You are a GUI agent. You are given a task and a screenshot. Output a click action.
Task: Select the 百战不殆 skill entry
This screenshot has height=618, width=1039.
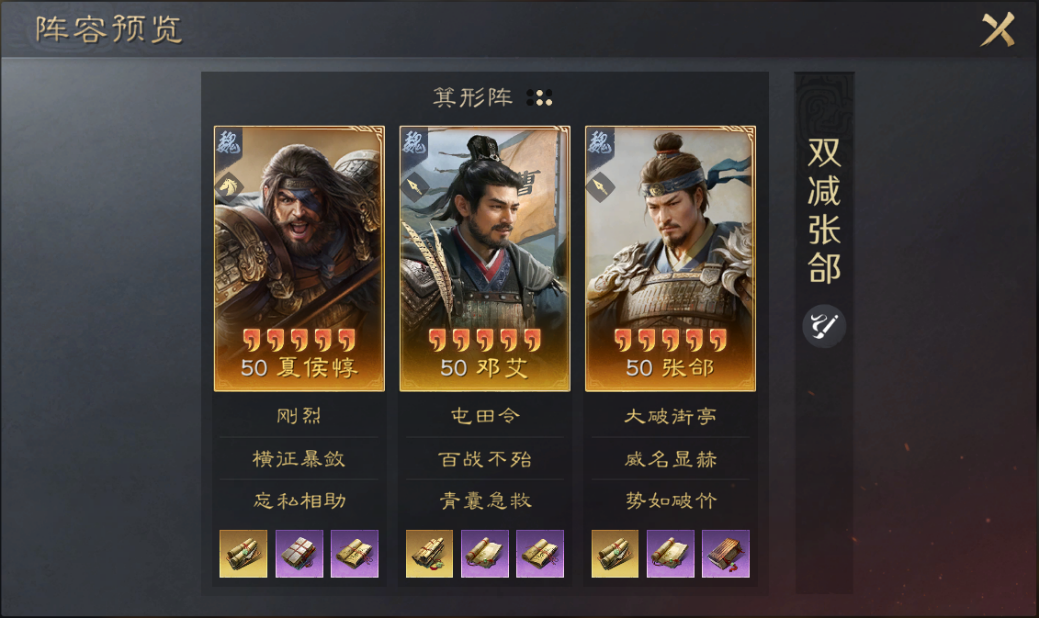point(484,458)
